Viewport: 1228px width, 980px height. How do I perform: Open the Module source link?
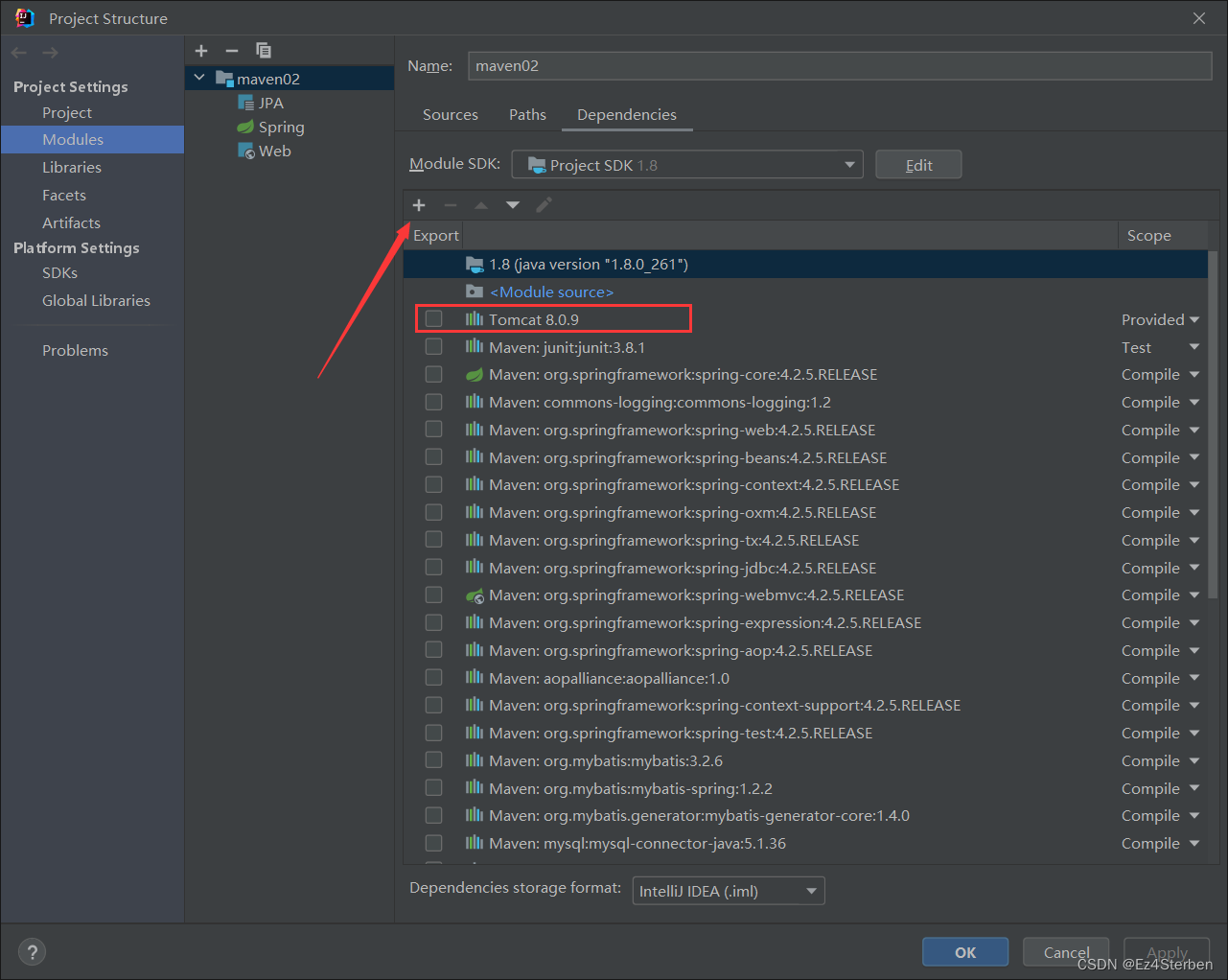click(552, 292)
